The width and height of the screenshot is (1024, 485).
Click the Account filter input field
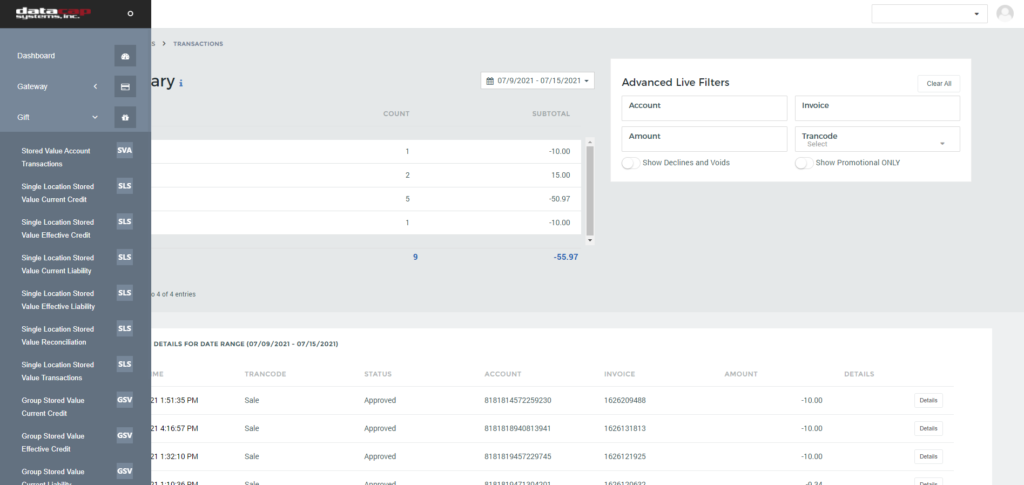click(x=704, y=108)
